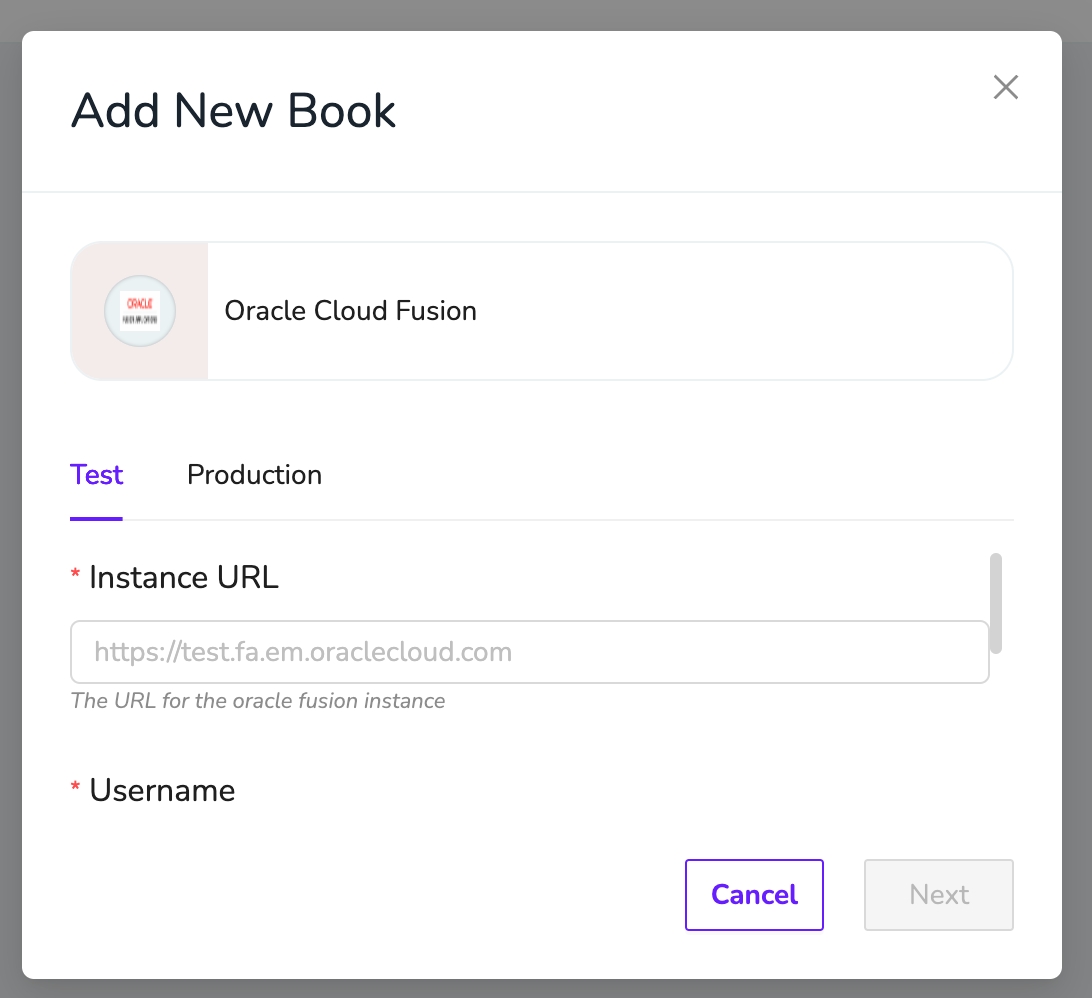Focus the Instance URL input field
Image resolution: width=1092 pixels, height=998 pixels.
click(529, 652)
